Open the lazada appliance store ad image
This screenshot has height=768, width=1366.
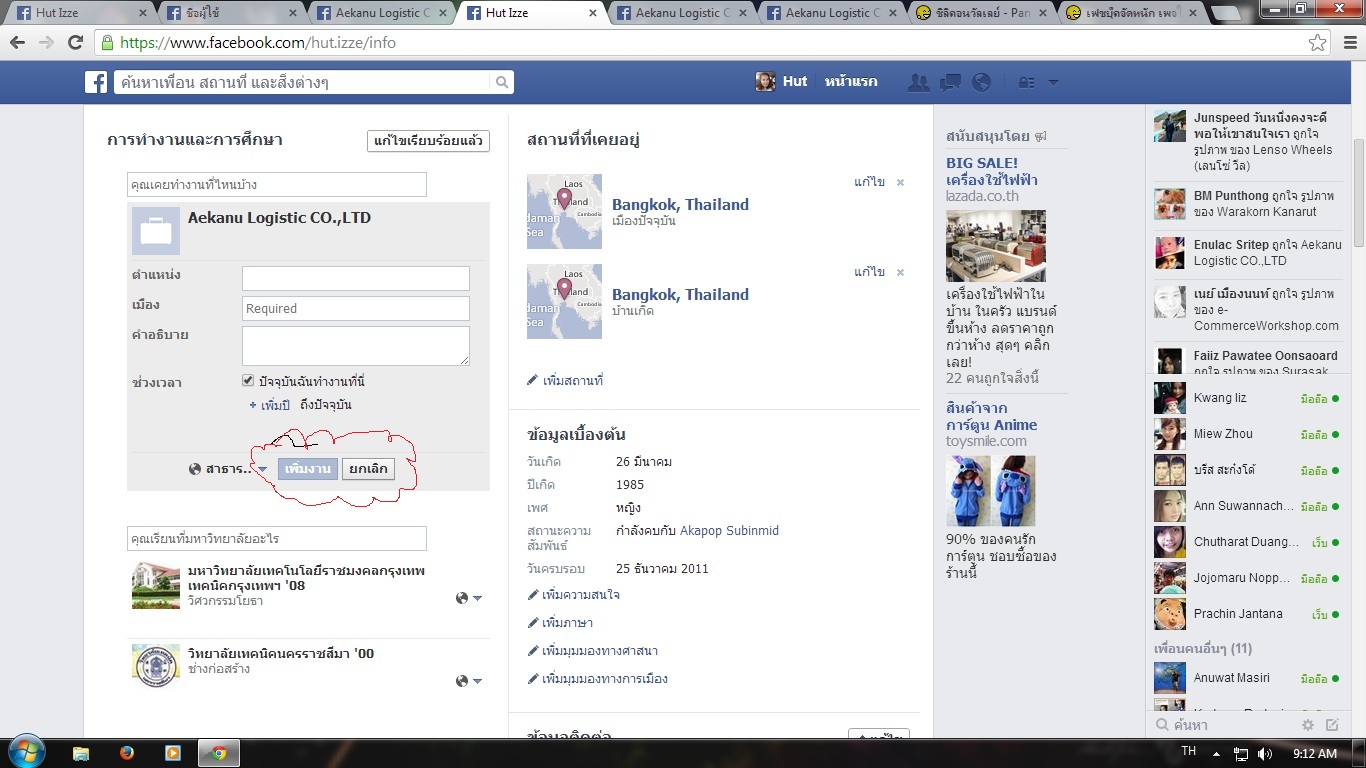[996, 246]
